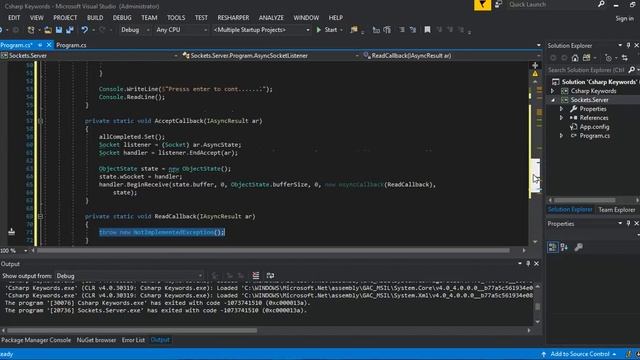Click the Categorized icon in Properties panel
The height and width of the screenshot is (360, 640).
click(552, 247)
